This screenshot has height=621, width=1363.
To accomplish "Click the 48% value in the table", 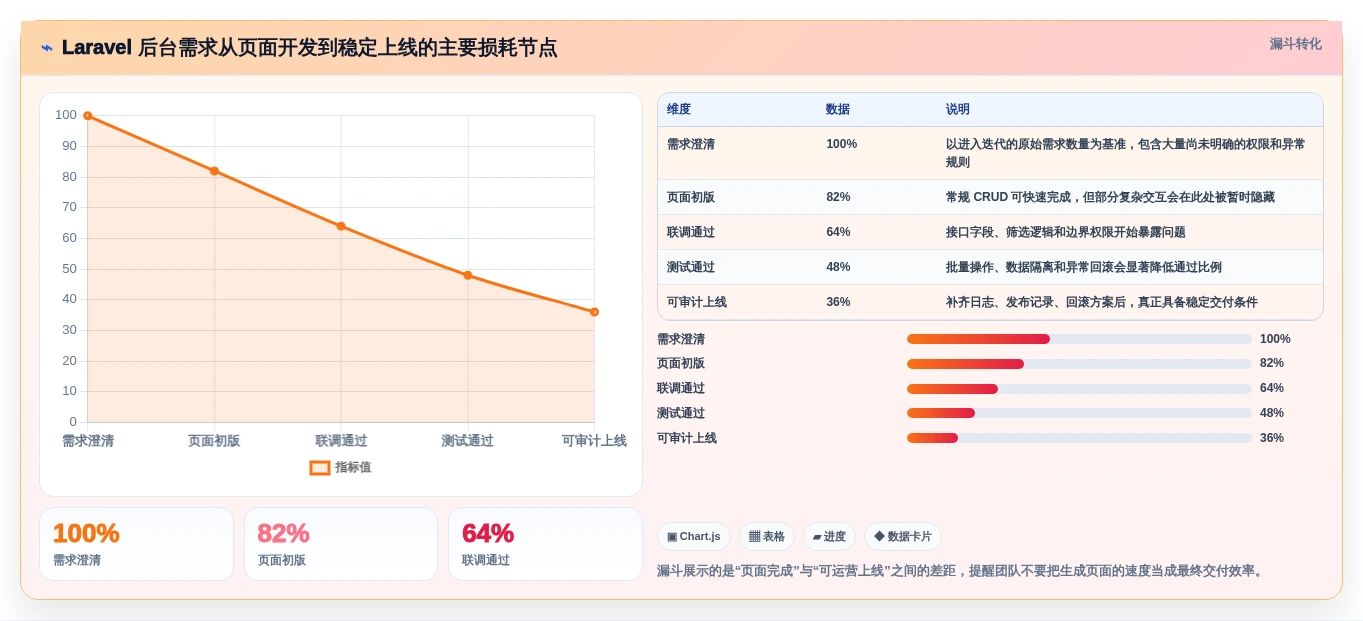I will coord(838,267).
